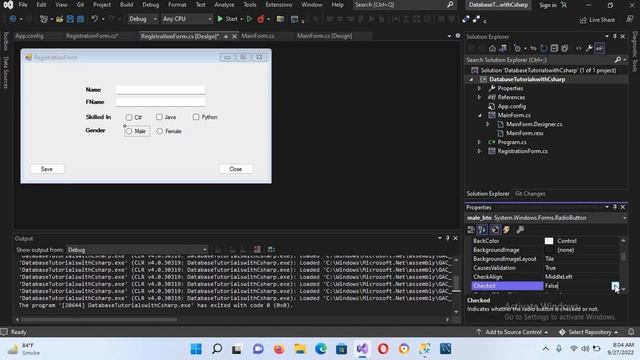Open the Debug menu
The width and height of the screenshot is (640, 360).
point(151,5)
